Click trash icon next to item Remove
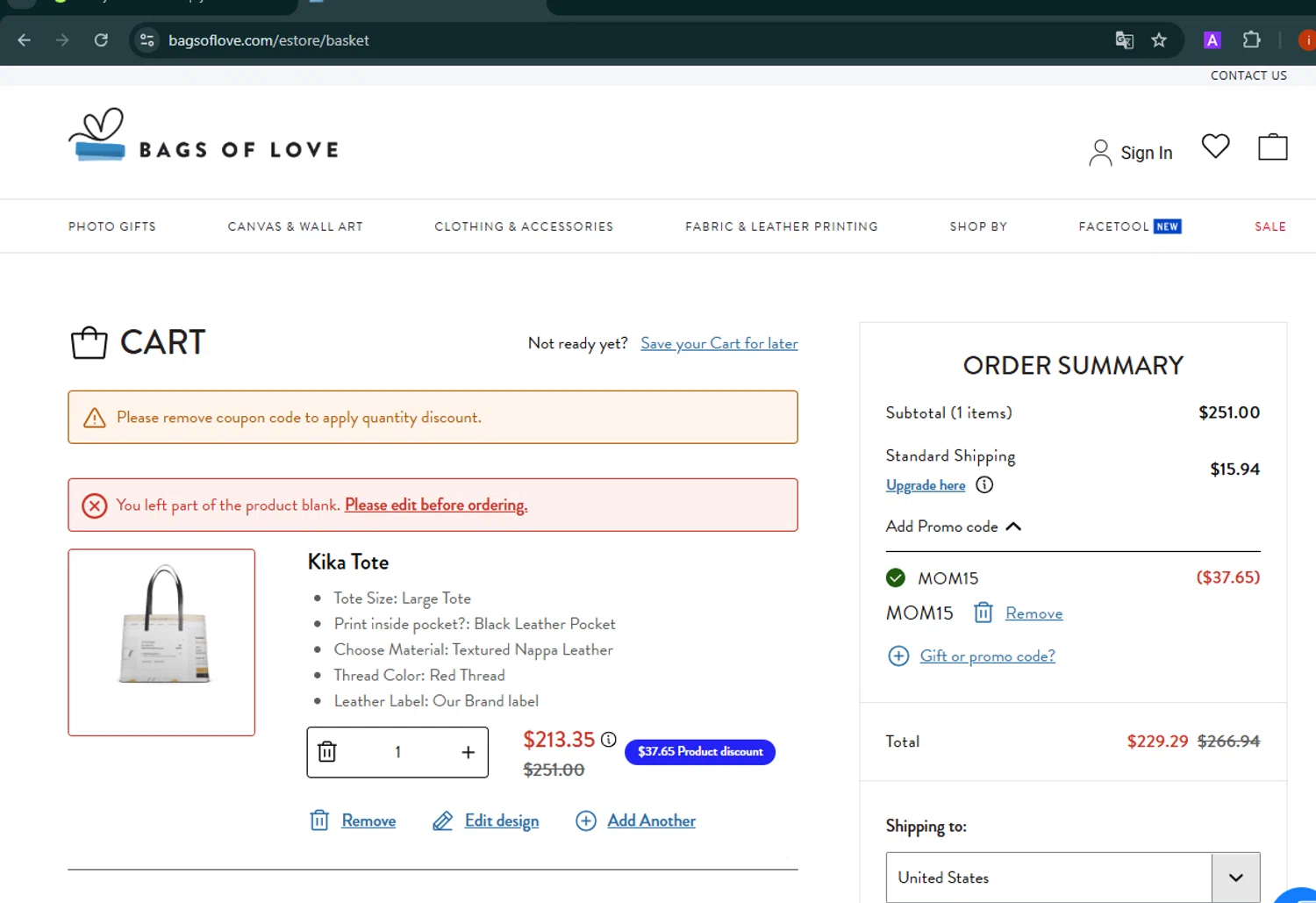Viewport: 1316px width, 903px height. pyautogui.click(x=319, y=821)
